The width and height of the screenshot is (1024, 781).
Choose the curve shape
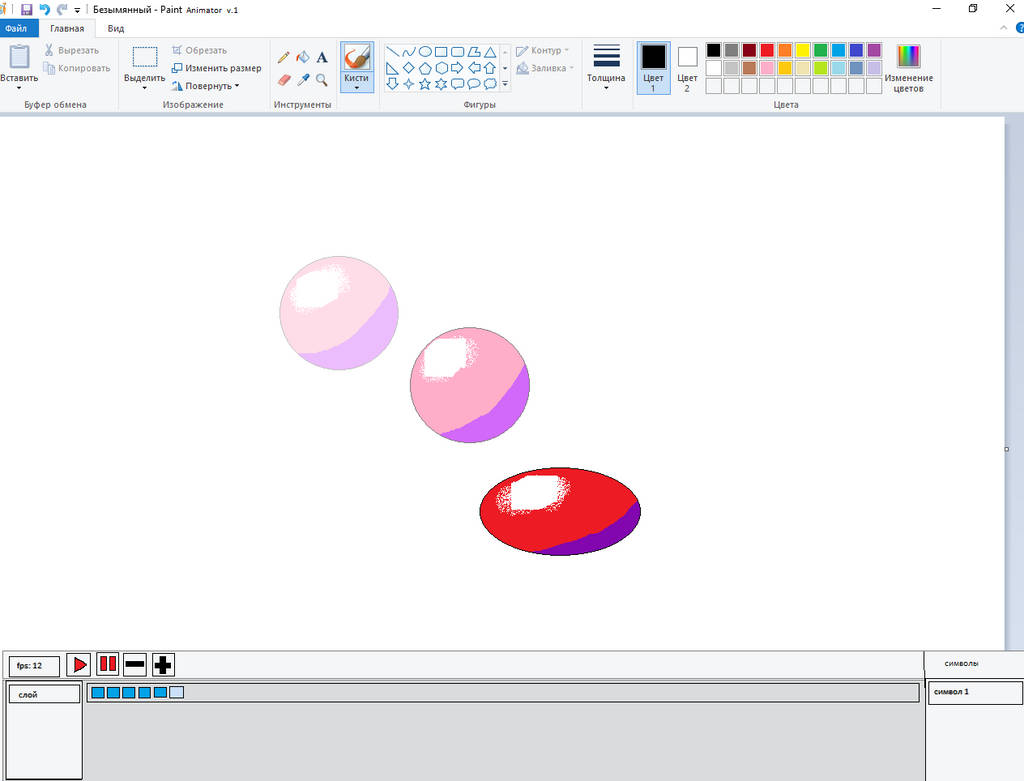(x=409, y=52)
